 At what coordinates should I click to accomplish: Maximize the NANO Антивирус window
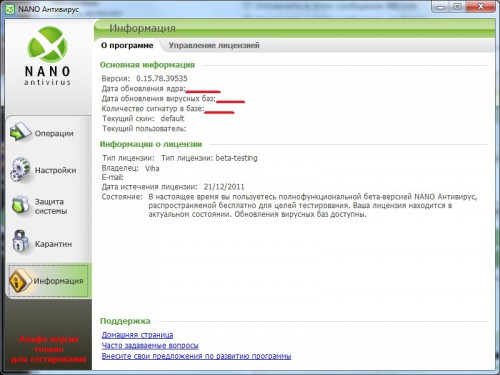pyautogui.click(x=458, y=7)
